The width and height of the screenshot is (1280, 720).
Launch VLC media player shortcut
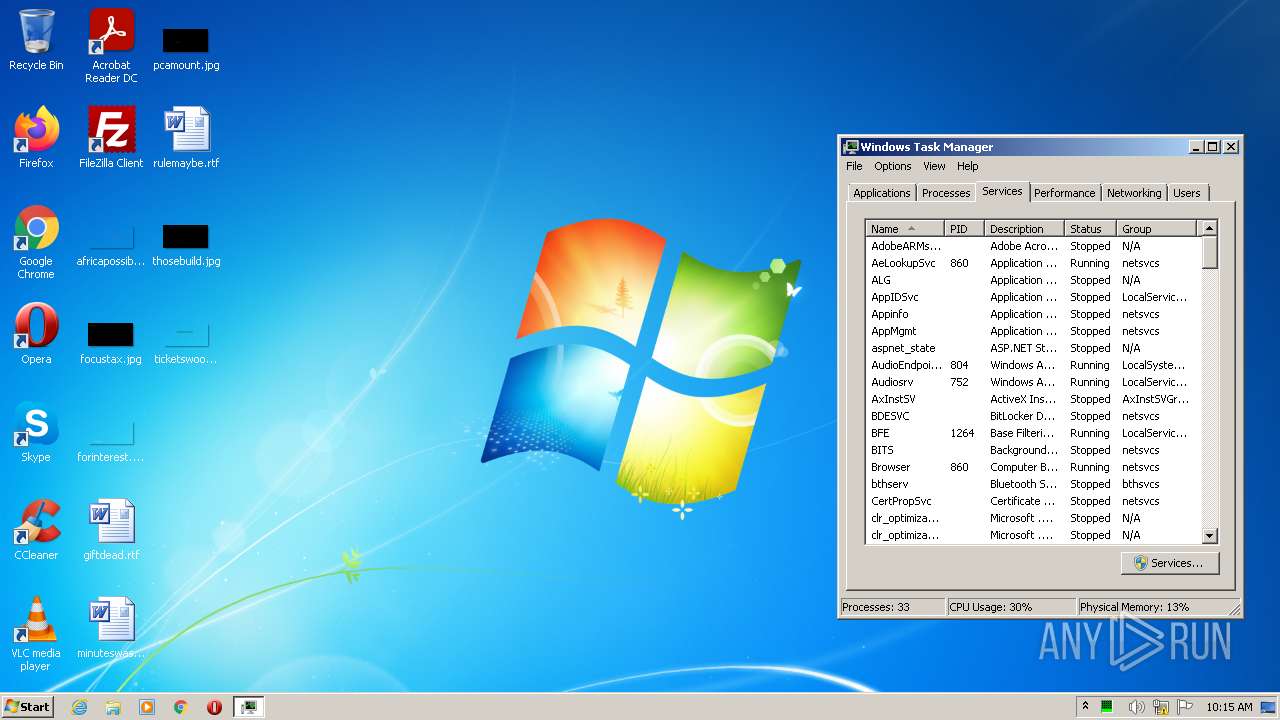(x=36, y=634)
